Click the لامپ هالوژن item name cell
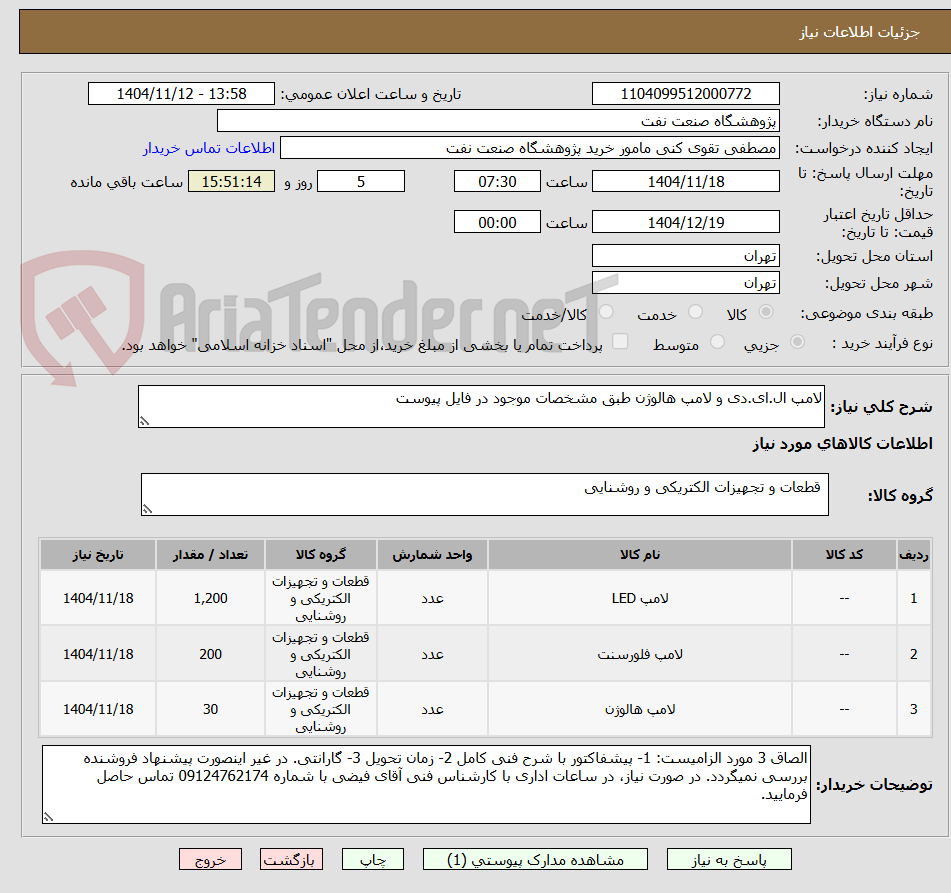Viewport: 951px width, 893px height. click(x=640, y=709)
